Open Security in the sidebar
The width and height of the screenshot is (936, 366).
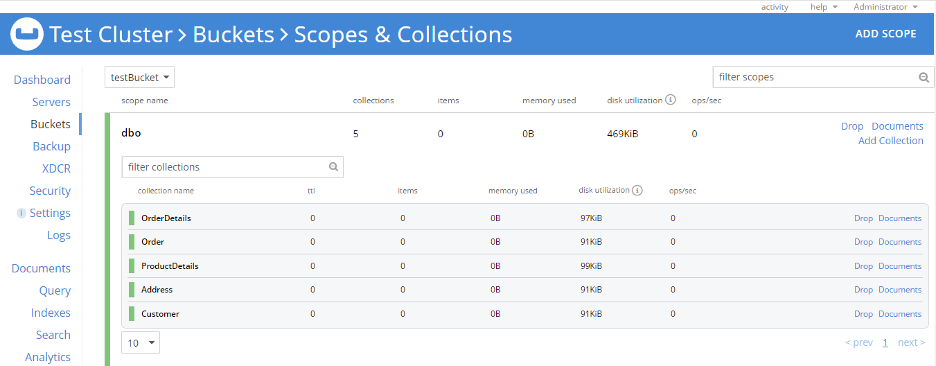50,191
